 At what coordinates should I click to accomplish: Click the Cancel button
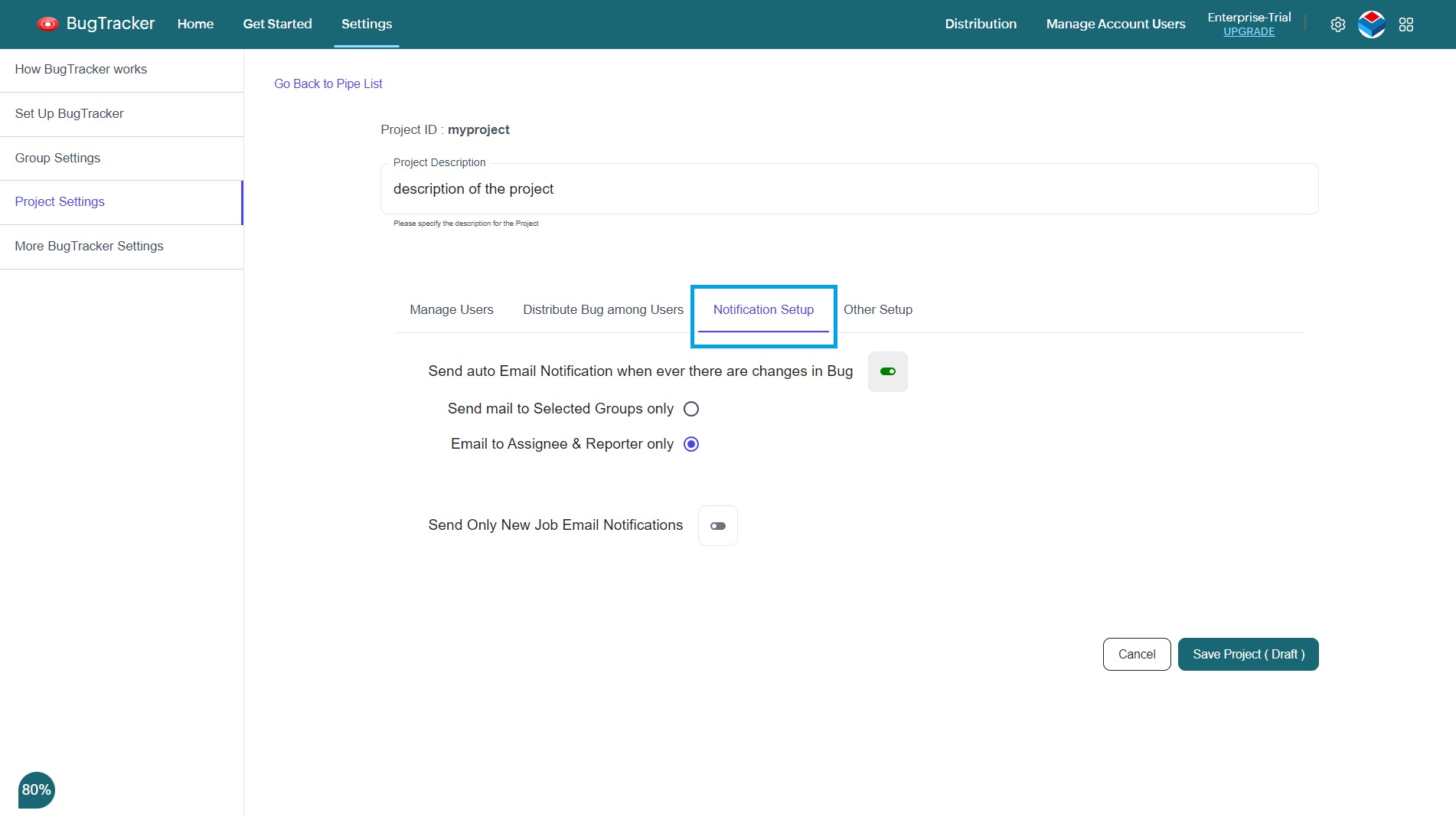[x=1136, y=654]
